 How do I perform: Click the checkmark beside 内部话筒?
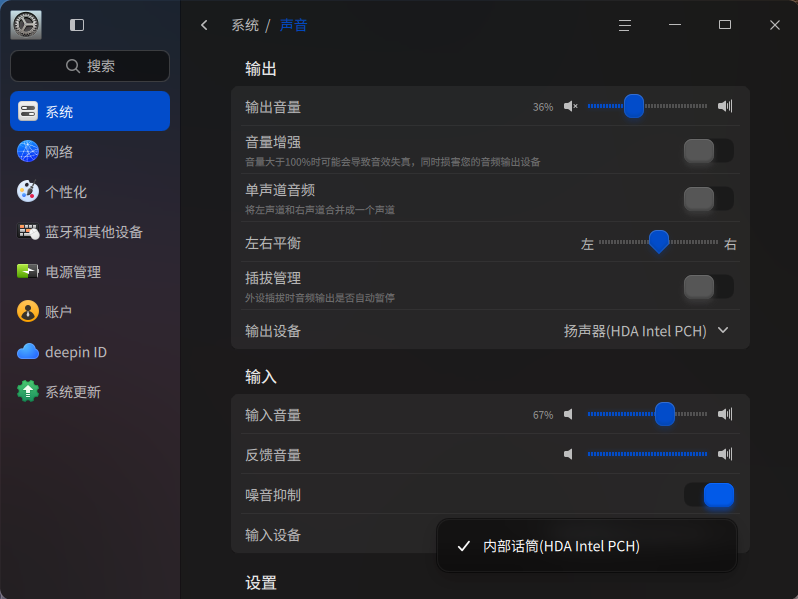(464, 546)
